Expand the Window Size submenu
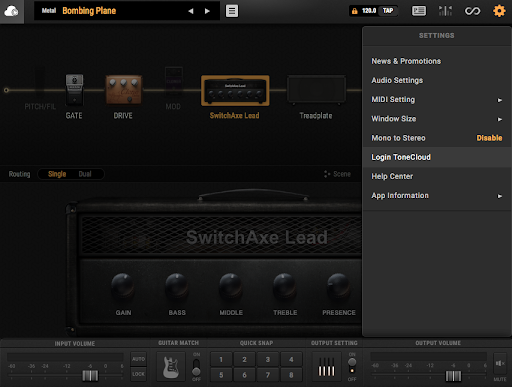Screen dimensions: 512x387 pos(437,119)
